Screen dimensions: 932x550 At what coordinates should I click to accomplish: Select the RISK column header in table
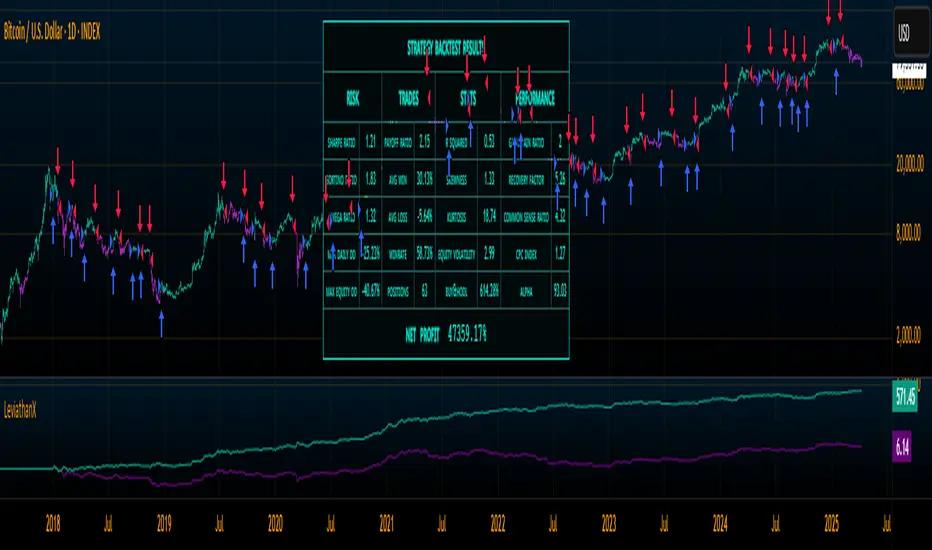tap(352, 100)
